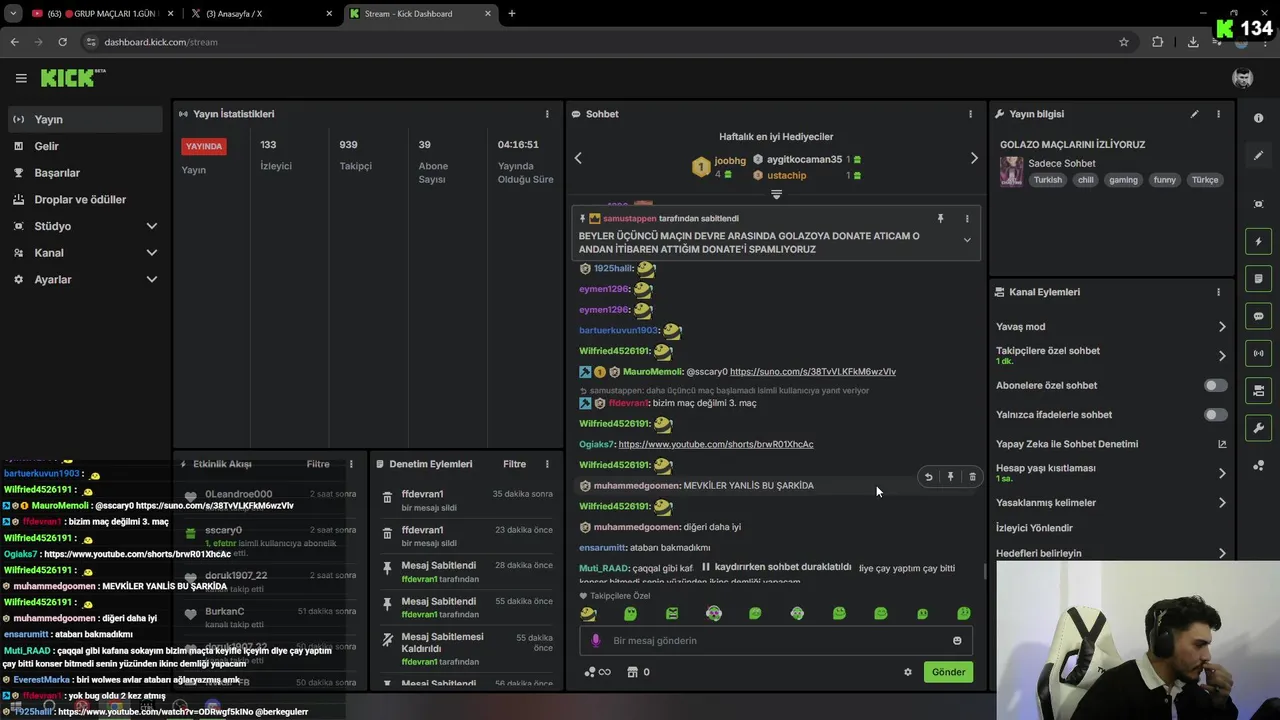Open Yasaklanmış kelimeler chevron
Viewport: 1280px width, 720px height.
click(1222, 503)
